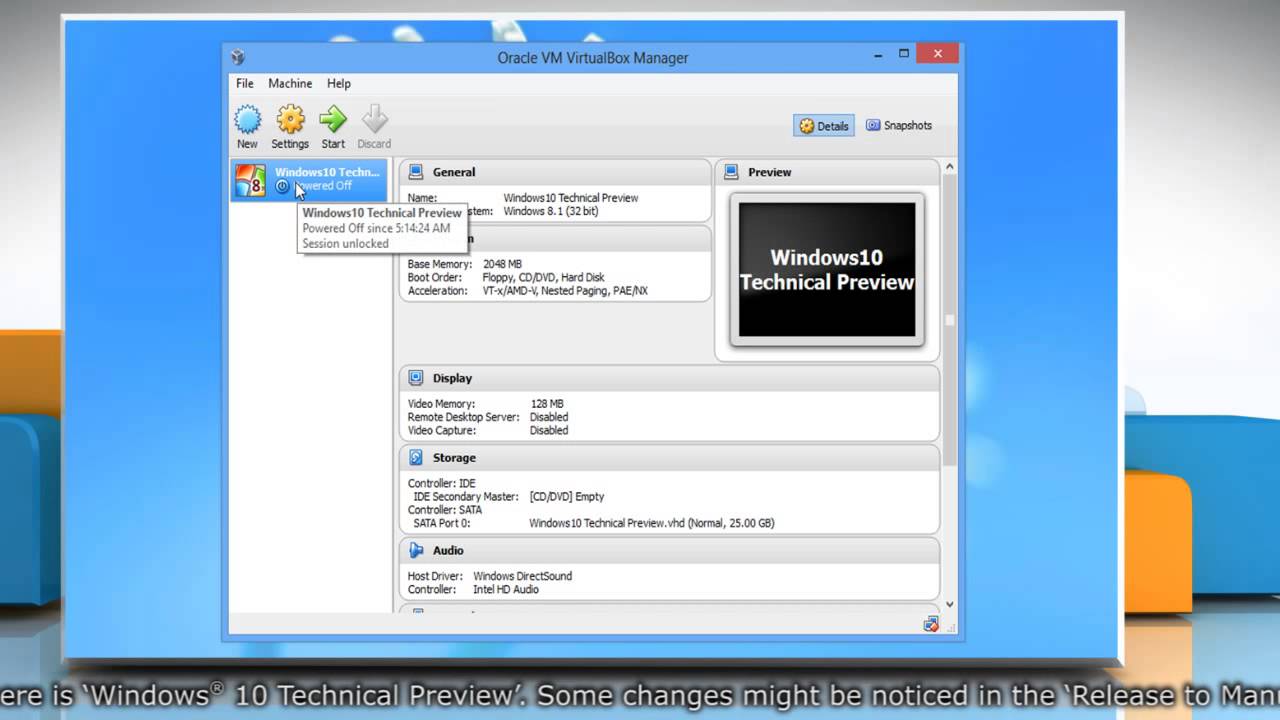Click the Discard toolbar icon
This screenshot has width=1280, height=720.
pos(374,120)
